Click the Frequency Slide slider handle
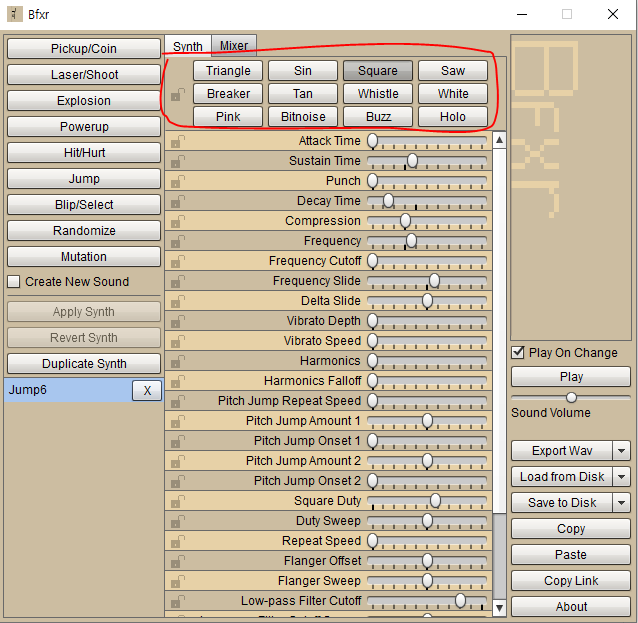638x623 pixels. pyautogui.click(x=434, y=280)
